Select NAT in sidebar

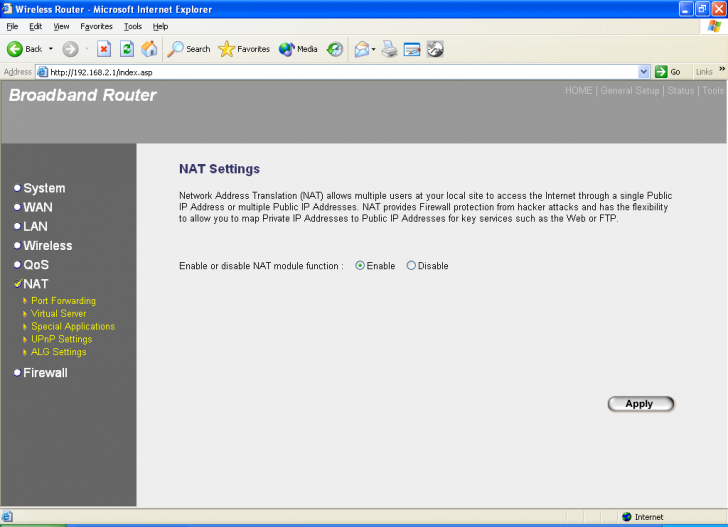(x=35, y=284)
